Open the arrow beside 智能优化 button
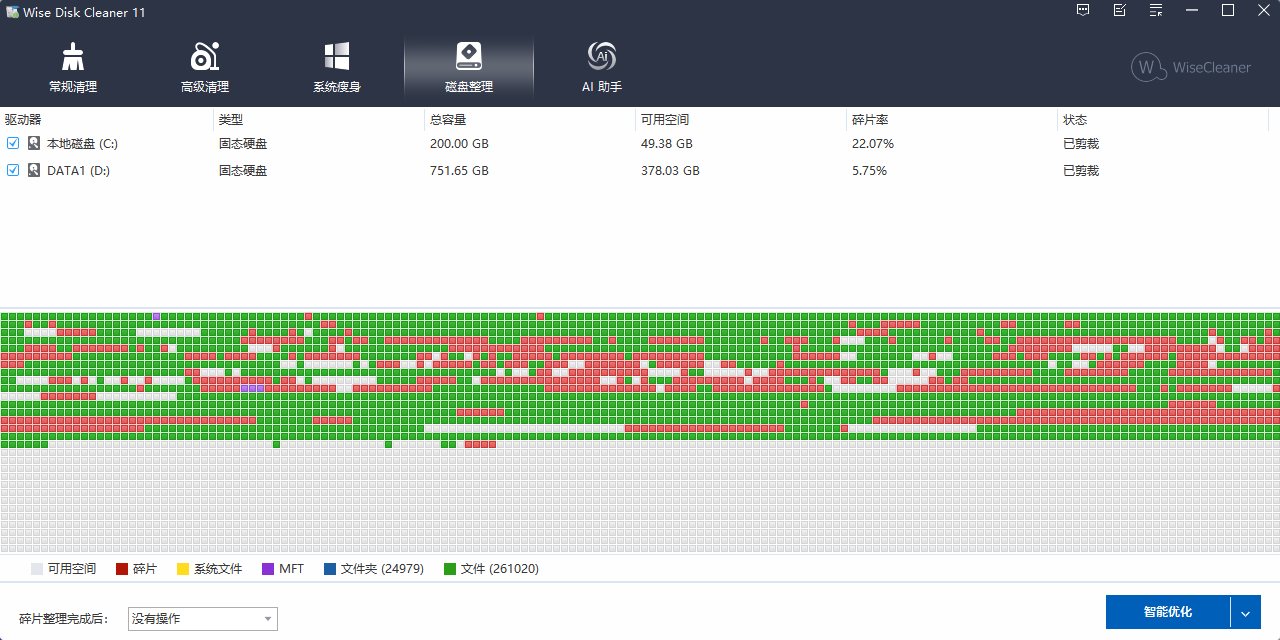The height and width of the screenshot is (640, 1280). pos(1245,612)
